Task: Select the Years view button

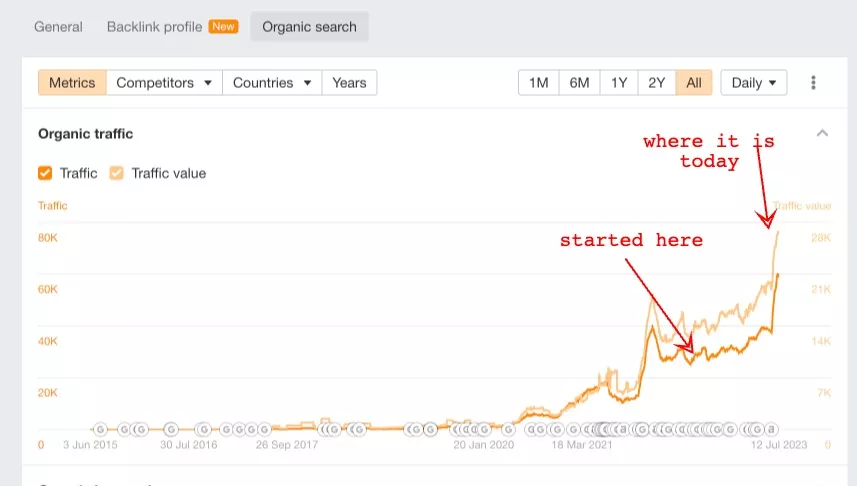Action: (x=349, y=83)
